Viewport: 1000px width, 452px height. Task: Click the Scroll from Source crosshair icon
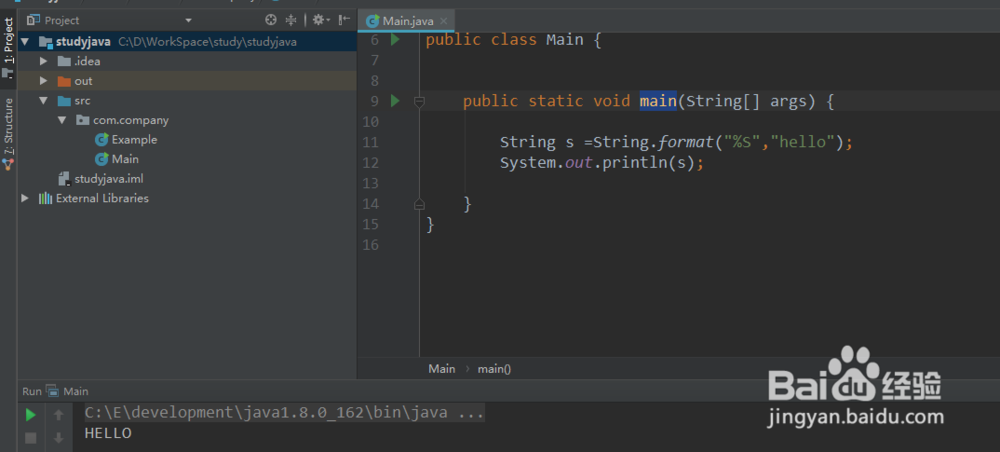click(271, 20)
